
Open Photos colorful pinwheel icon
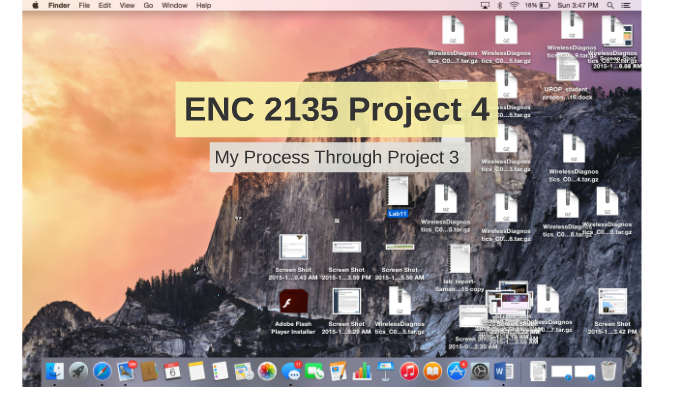[267, 371]
